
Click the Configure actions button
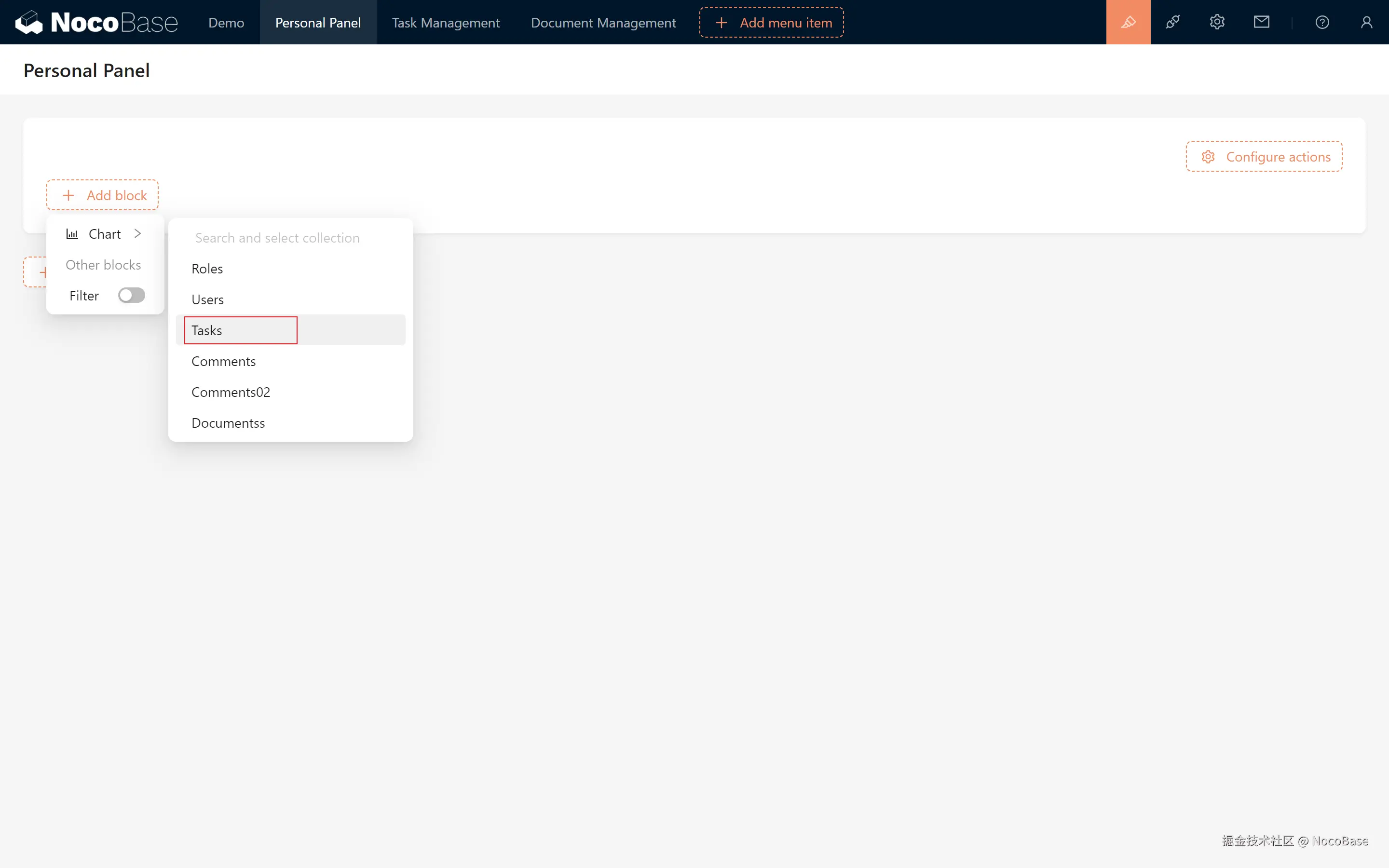point(1264,157)
